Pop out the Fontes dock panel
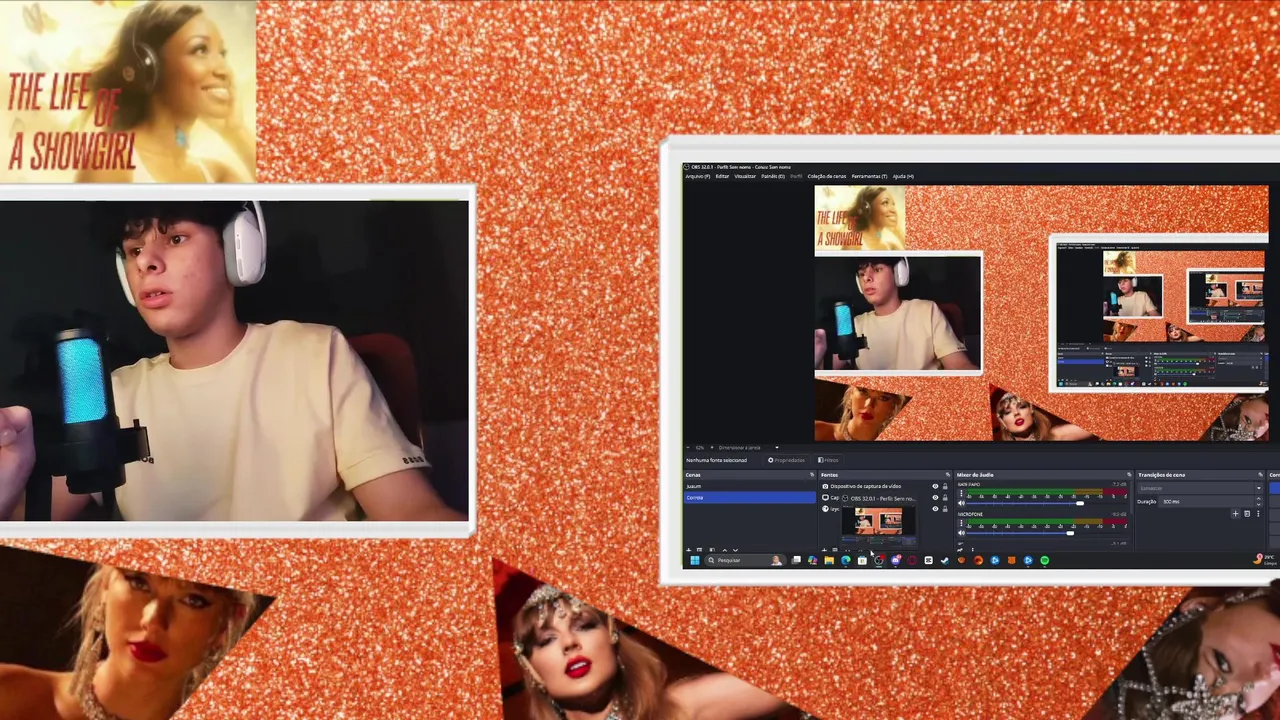The height and width of the screenshot is (720, 1280). click(x=948, y=475)
